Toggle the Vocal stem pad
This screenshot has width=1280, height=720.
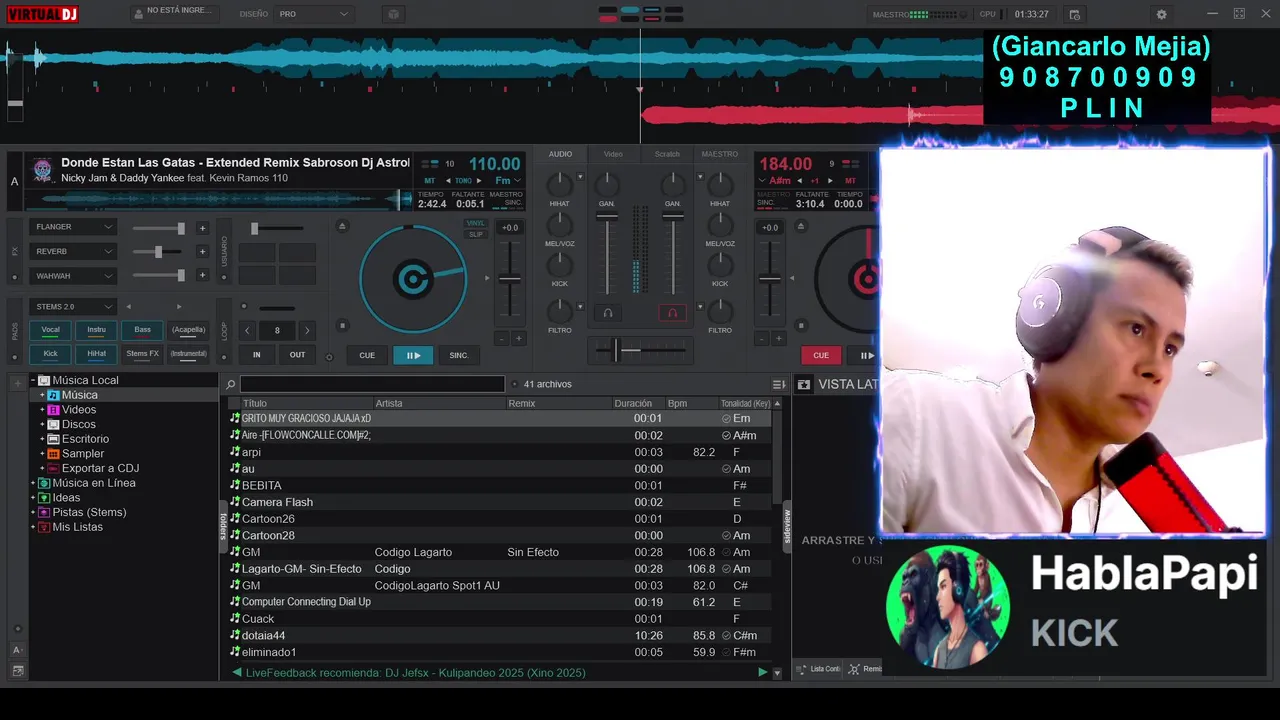tap(50, 330)
